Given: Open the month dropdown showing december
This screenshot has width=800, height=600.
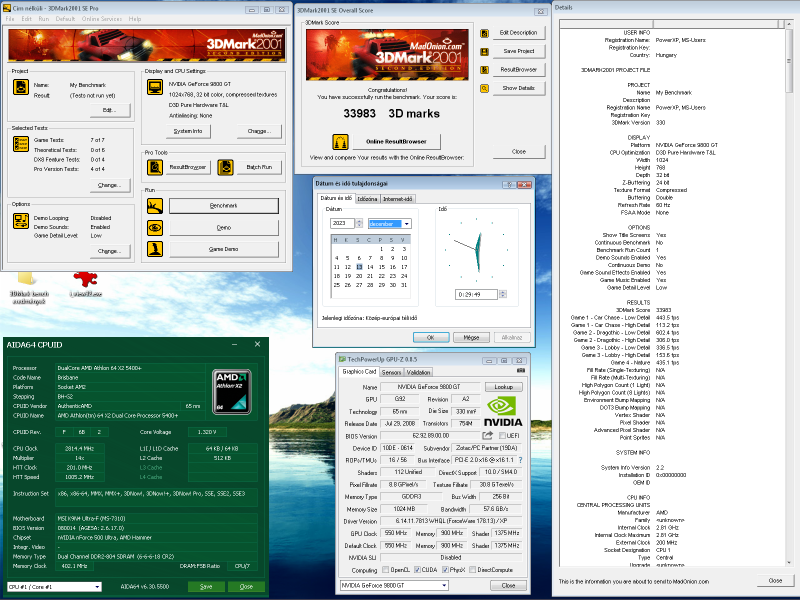Looking at the screenshot, I should [407, 223].
